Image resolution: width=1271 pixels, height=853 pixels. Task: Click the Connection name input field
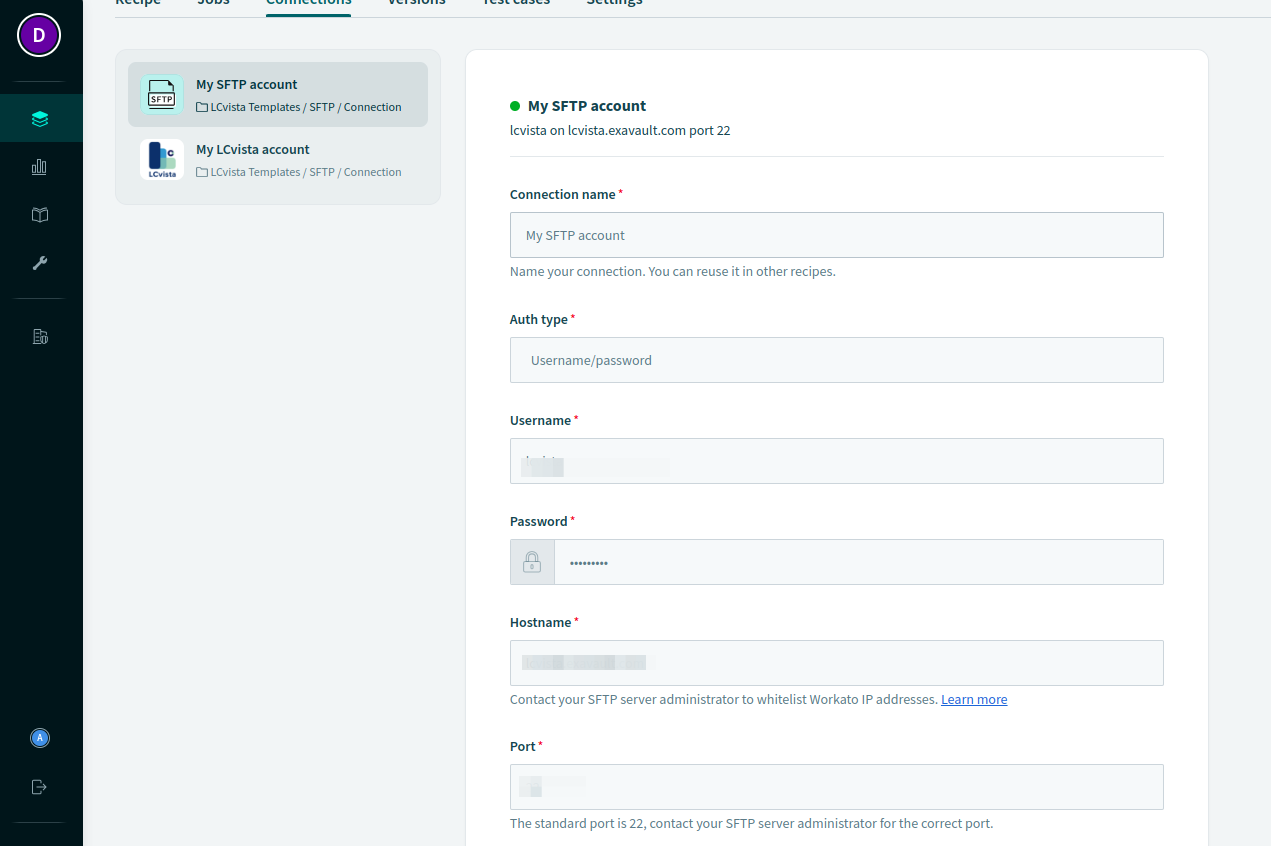(x=836, y=235)
